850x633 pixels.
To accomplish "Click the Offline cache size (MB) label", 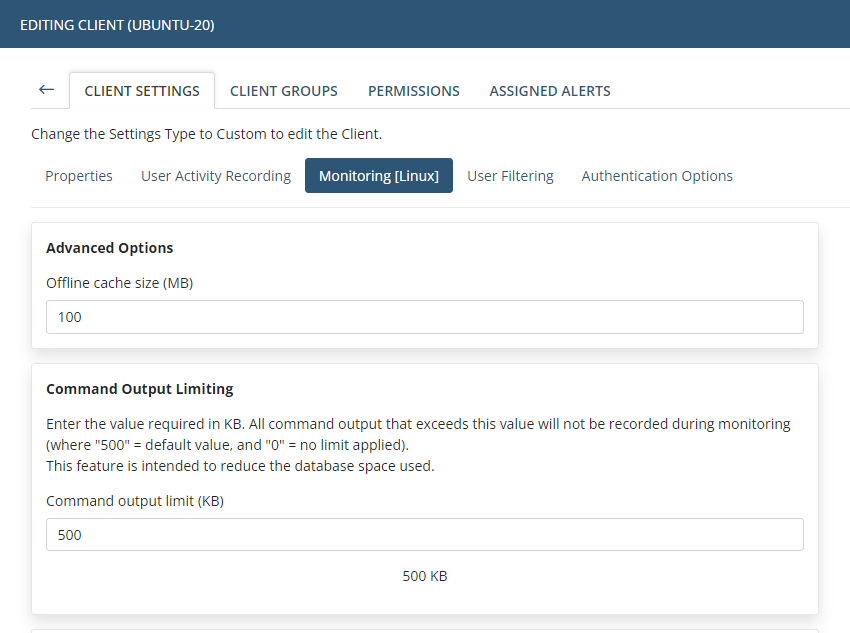I will [120, 283].
